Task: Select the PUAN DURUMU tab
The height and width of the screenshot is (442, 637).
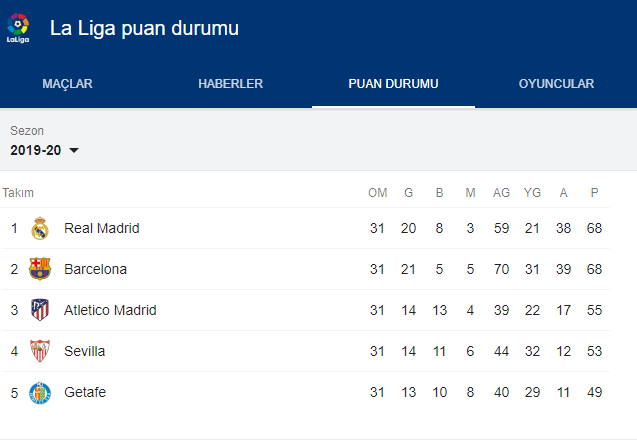Action: [x=393, y=84]
